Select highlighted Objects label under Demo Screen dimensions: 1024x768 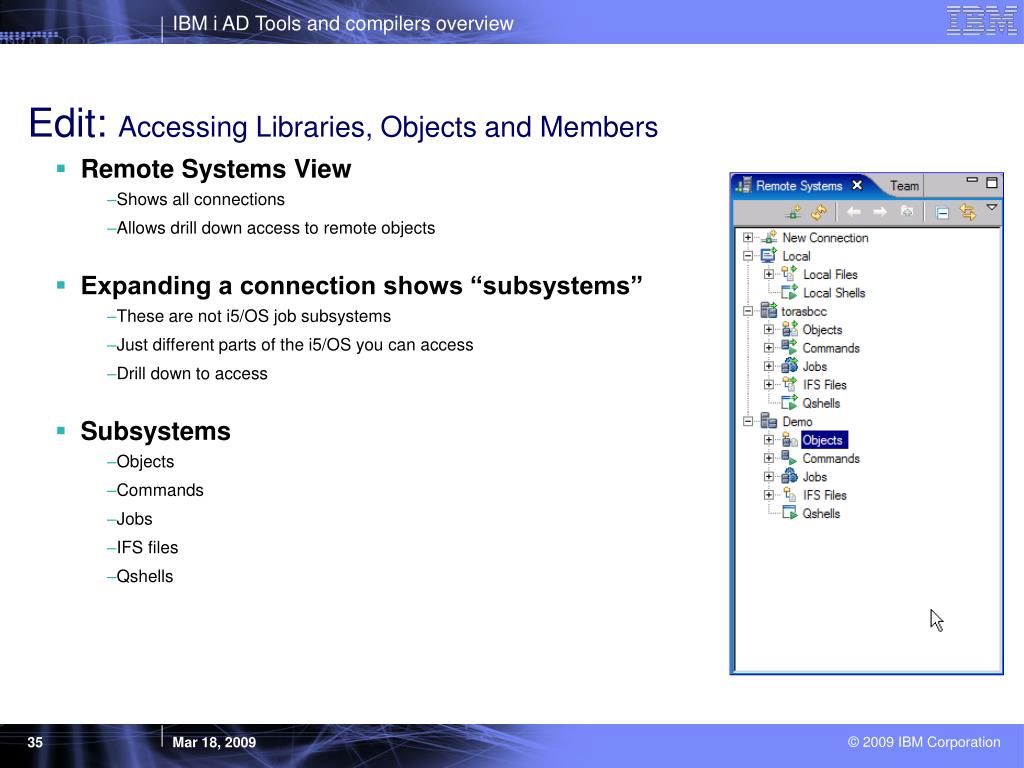click(823, 440)
